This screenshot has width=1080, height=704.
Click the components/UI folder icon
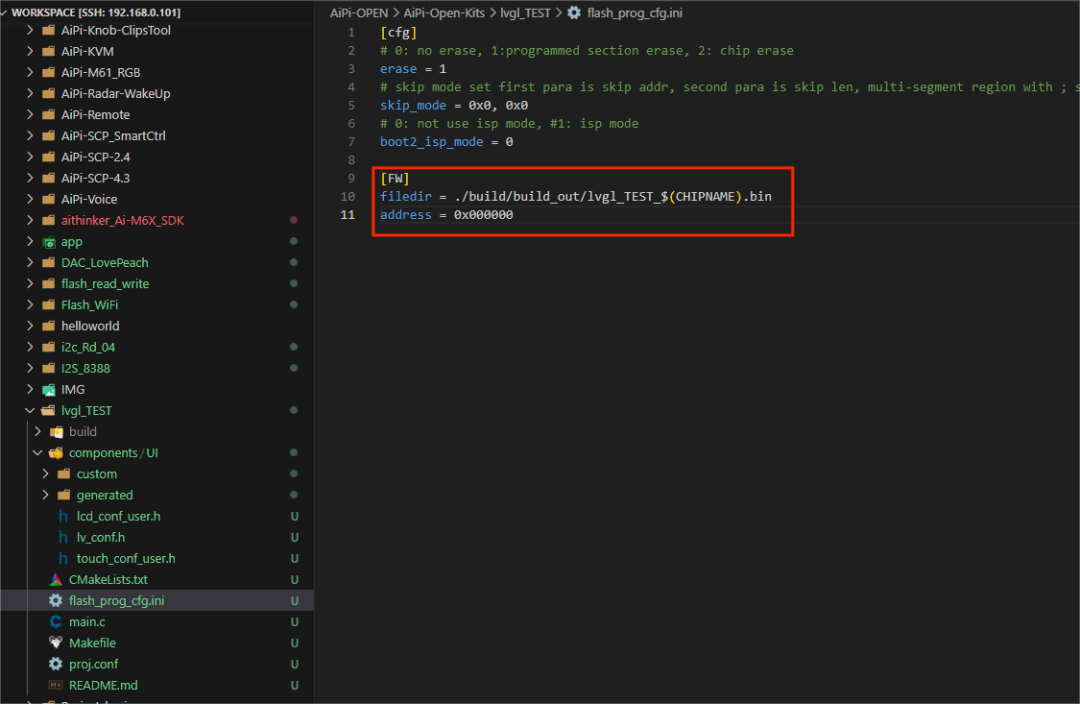pyautogui.click(x=56, y=453)
